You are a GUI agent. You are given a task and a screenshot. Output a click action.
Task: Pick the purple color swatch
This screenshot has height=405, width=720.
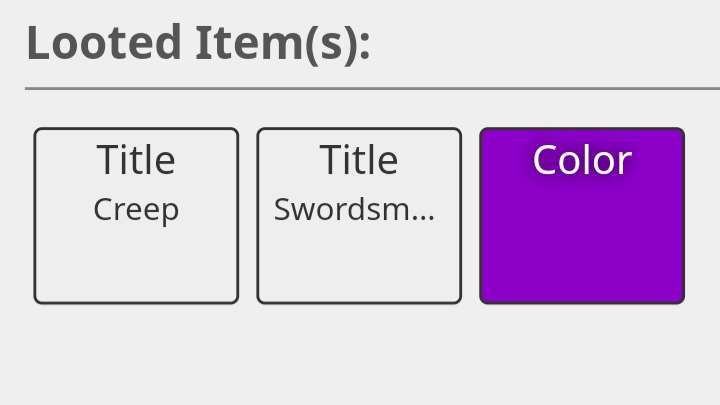pos(582,230)
